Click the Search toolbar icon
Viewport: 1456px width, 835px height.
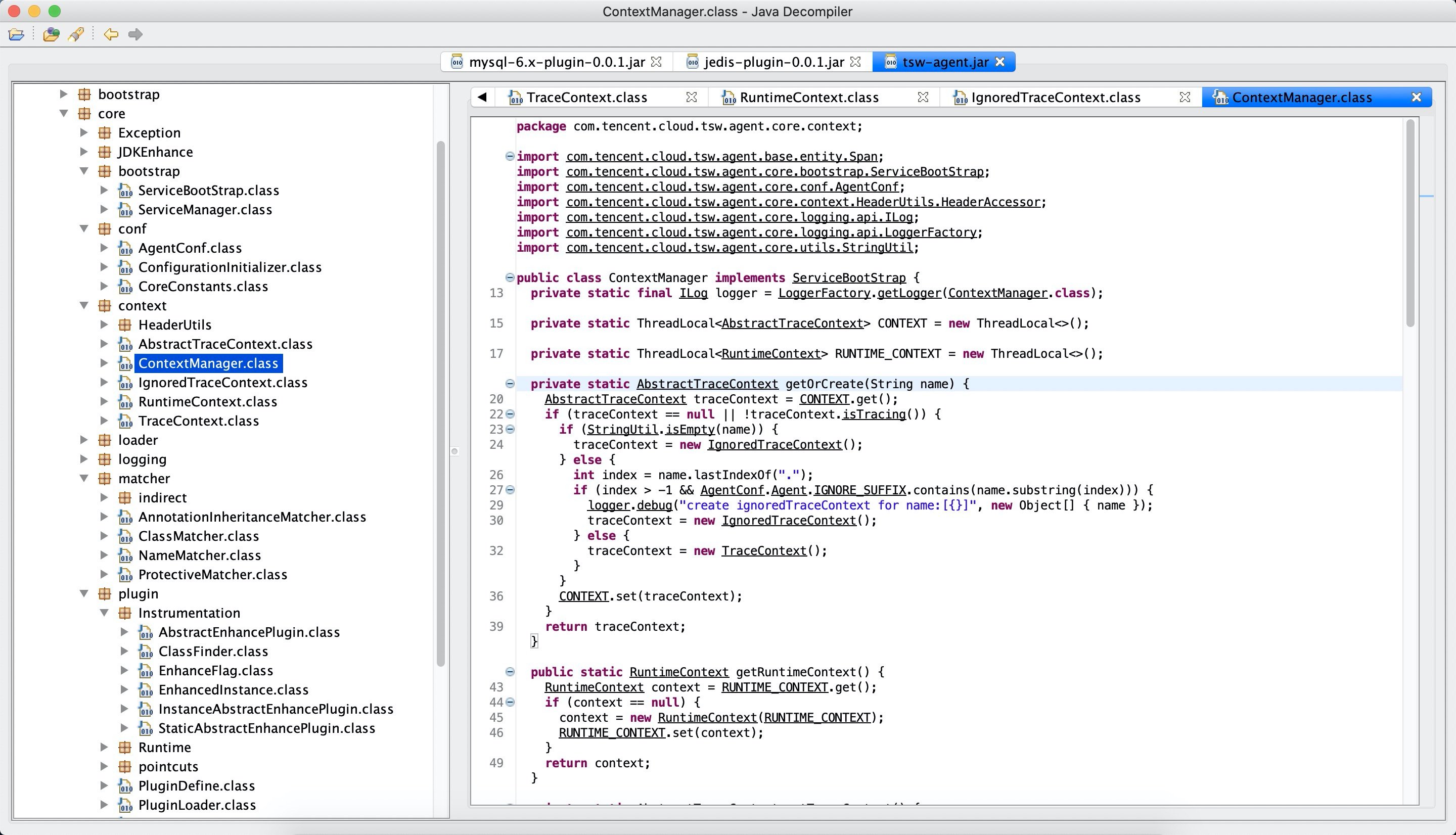(x=76, y=34)
